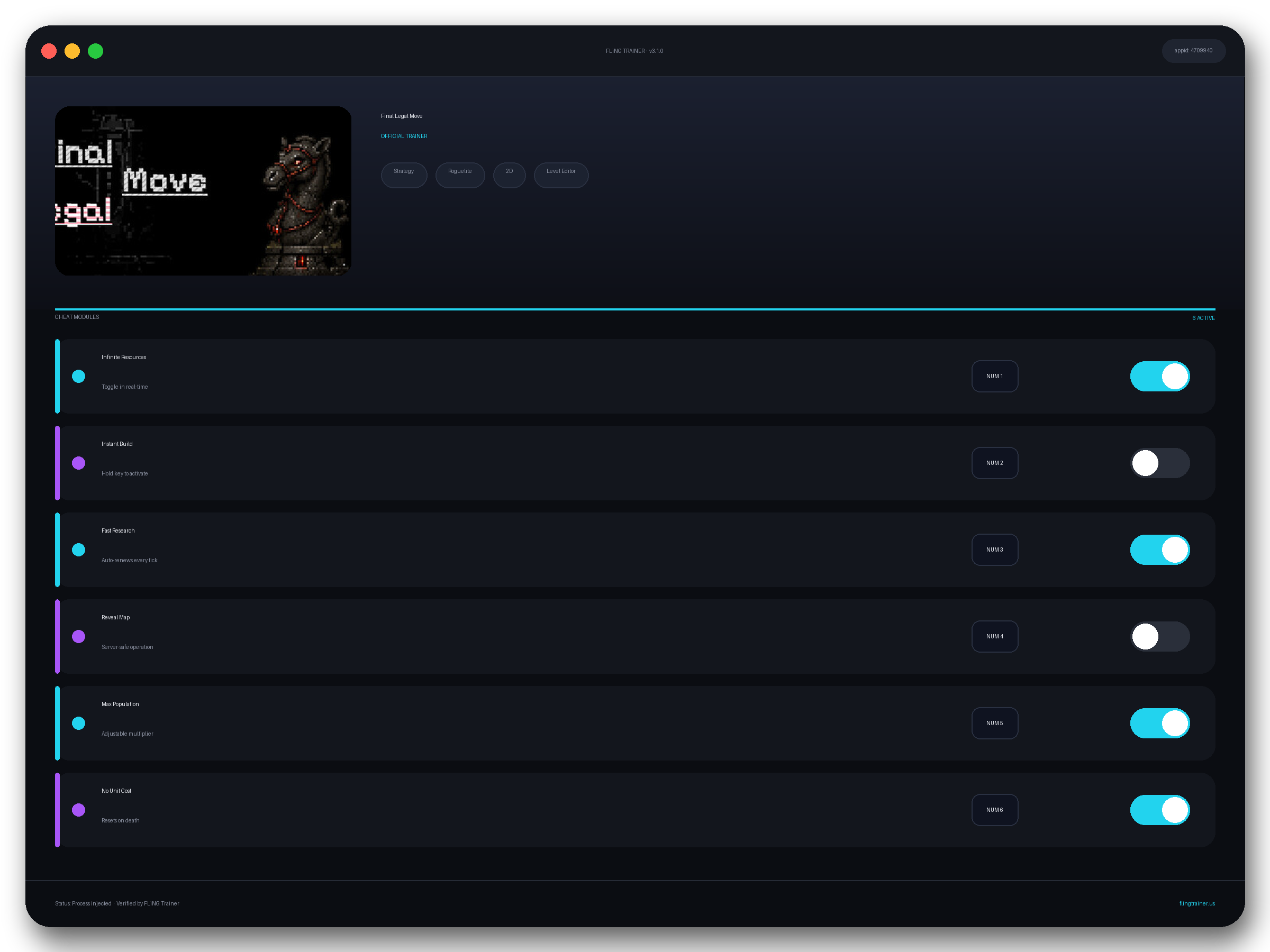Enable the Instant Build switch
The height and width of the screenshot is (952, 1270).
tap(1160, 463)
